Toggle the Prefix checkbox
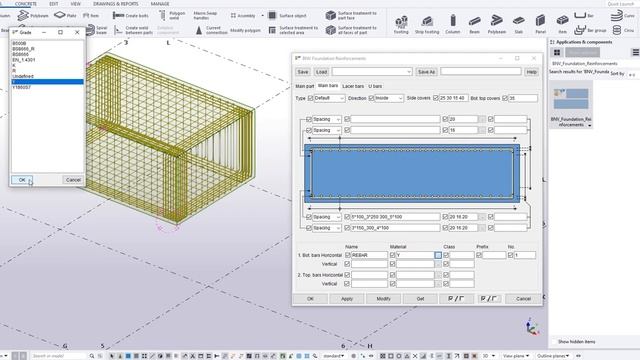Viewport: 640px width, 360px height. point(479,255)
